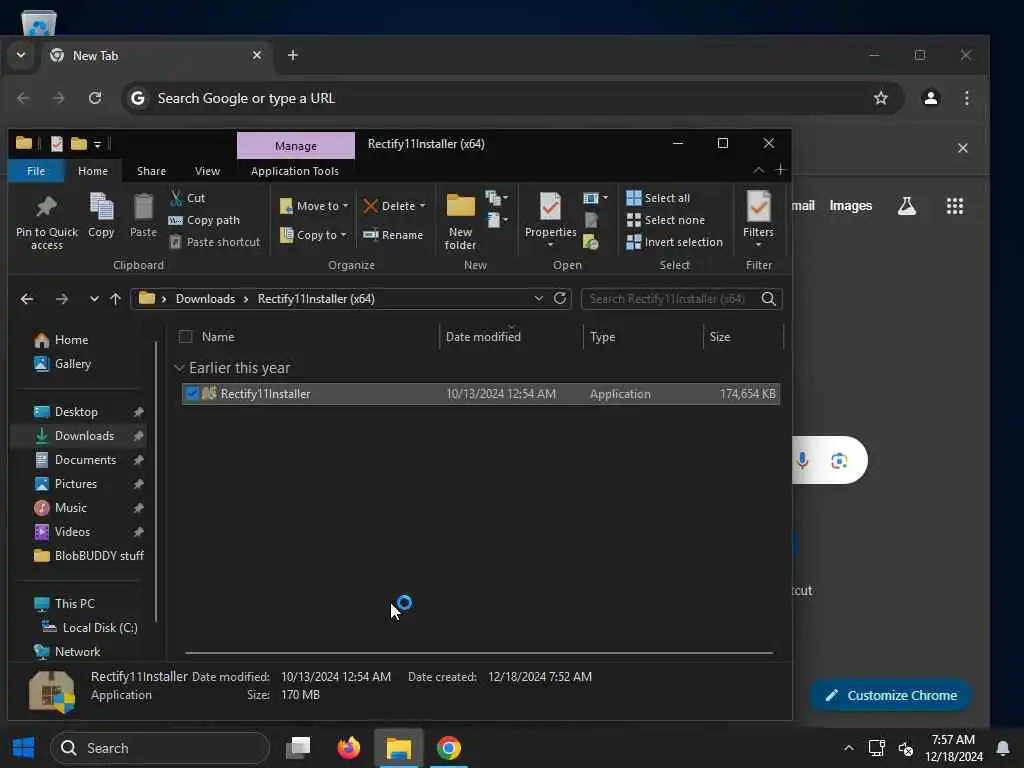This screenshot has width=1024, height=768.
Task: Click Copy path in ribbon
Action: pyautogui.click(x=204, y=220)
